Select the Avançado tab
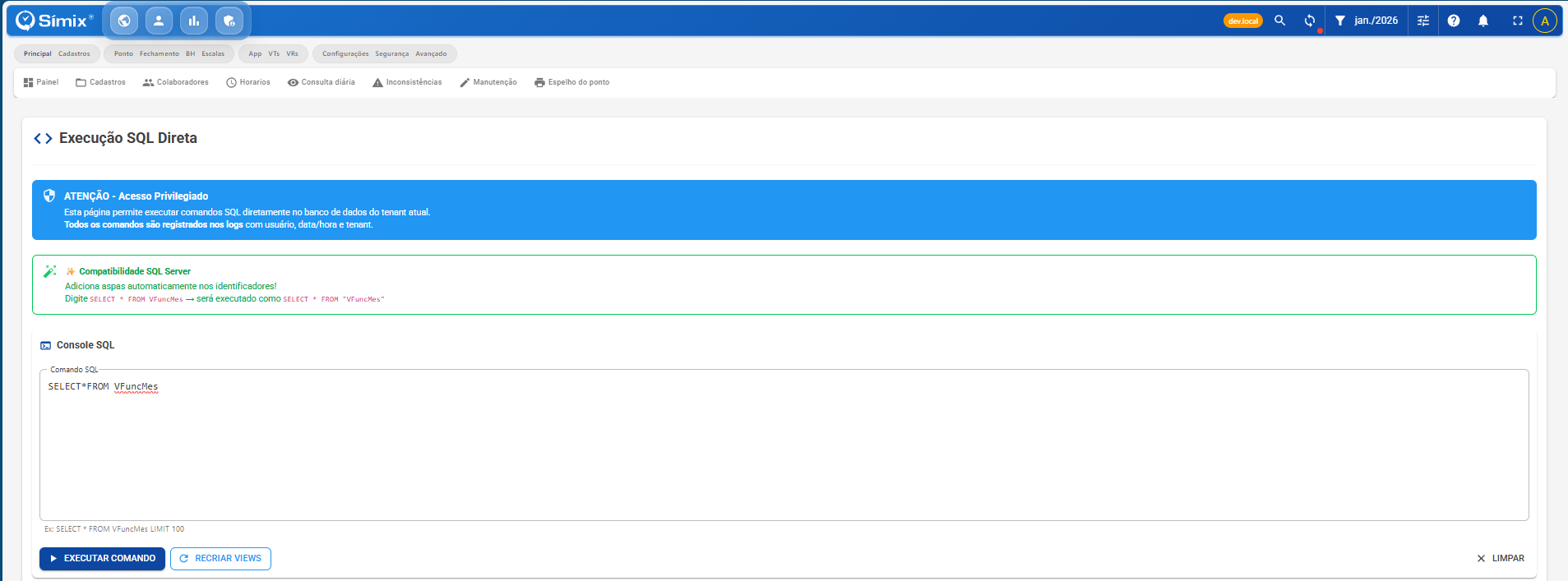1568x581 pixels. click(x=431, y=53)
